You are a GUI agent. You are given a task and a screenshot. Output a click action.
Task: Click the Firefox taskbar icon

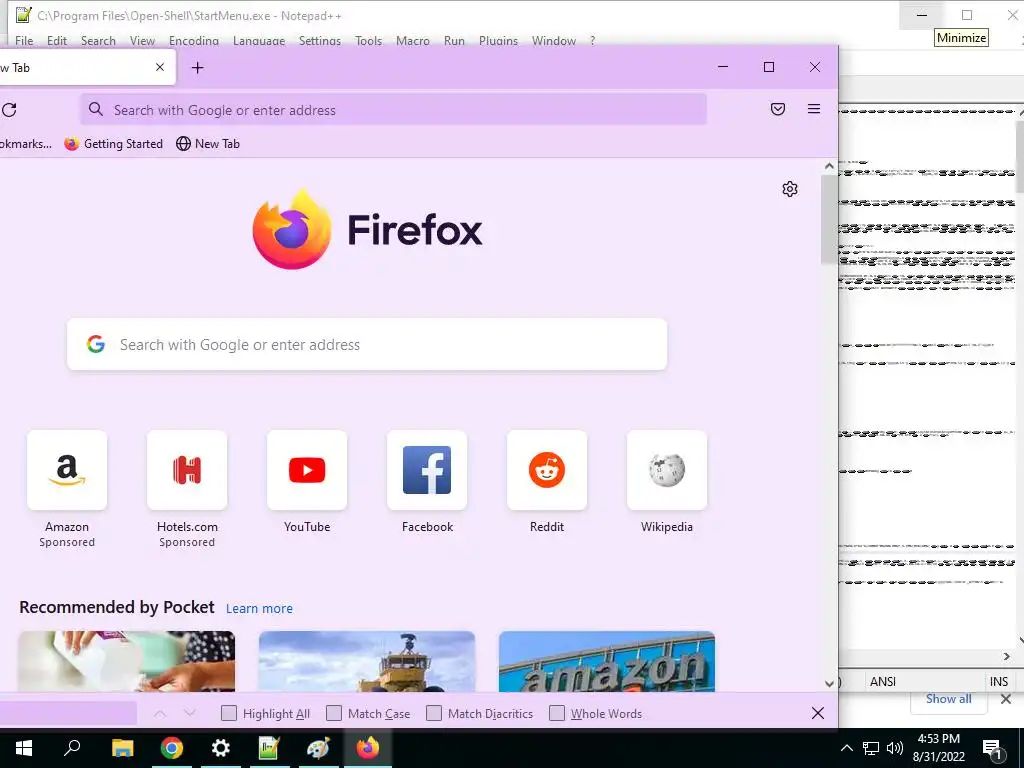[x=368, y=748]
